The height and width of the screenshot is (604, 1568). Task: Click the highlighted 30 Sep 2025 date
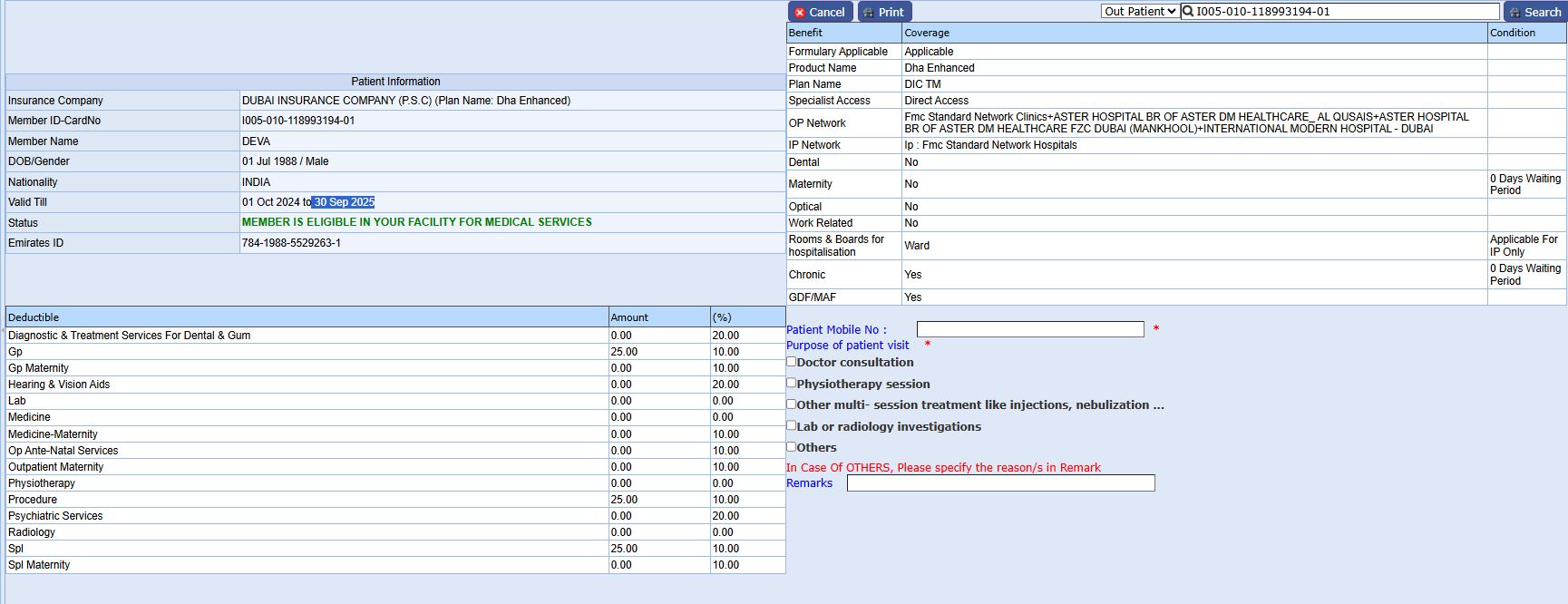click(x=344, y=202)
